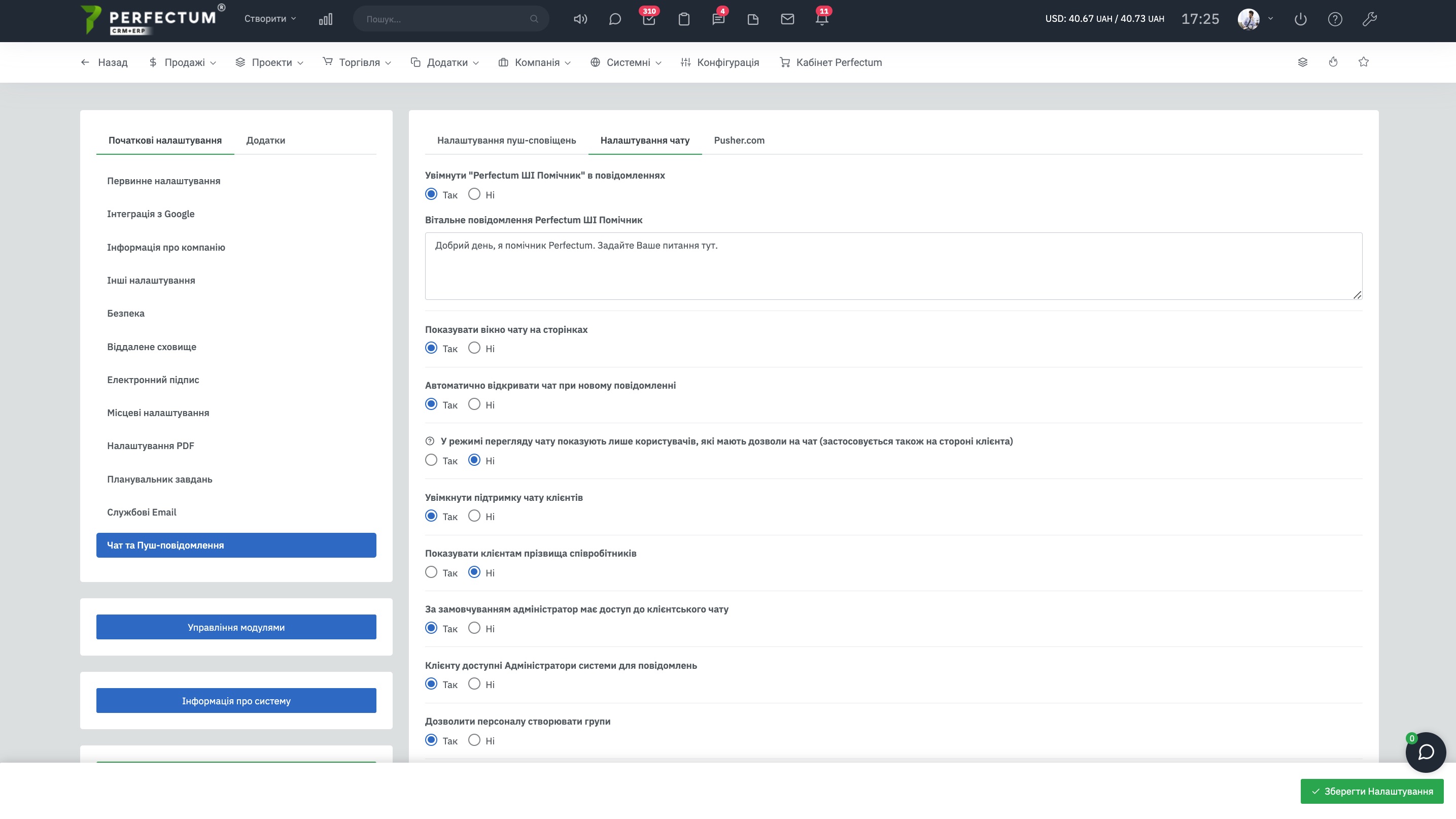Click the star favorites icon

pos(1363,62)
